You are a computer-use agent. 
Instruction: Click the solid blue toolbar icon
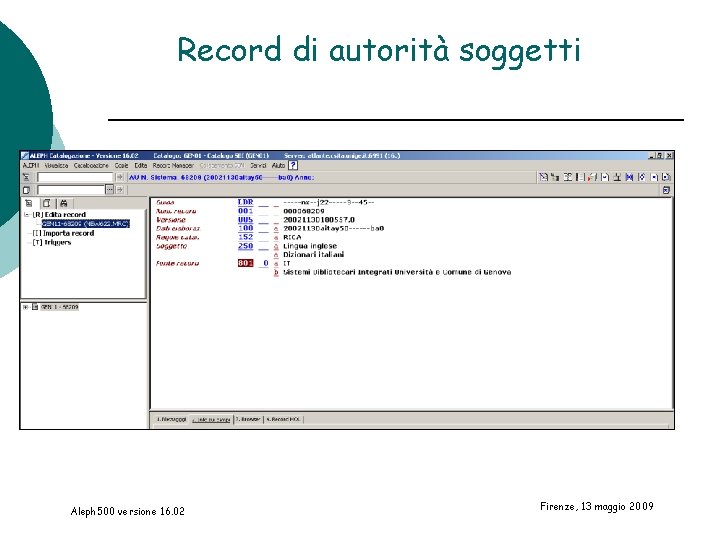point(630,177)
